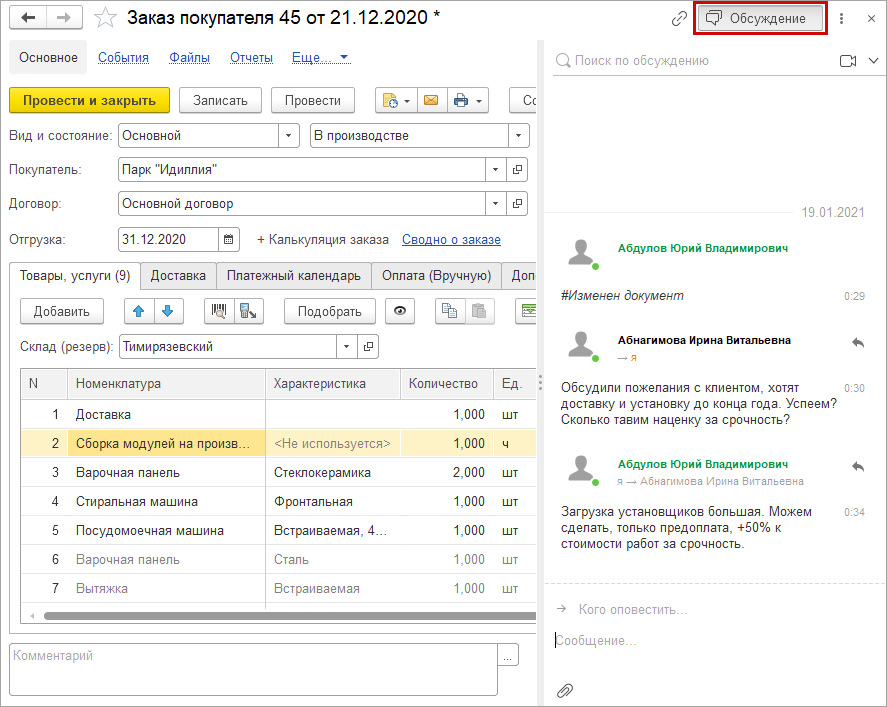Select the 'Посудомоечная машина' row
The height and width of the screenshot is (707, 887).
[x=278, y=531]
